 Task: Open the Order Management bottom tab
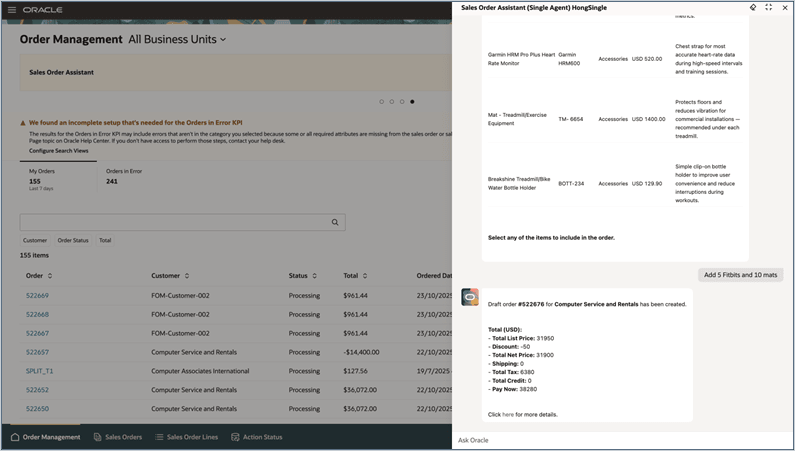click(x=46, y=437)
